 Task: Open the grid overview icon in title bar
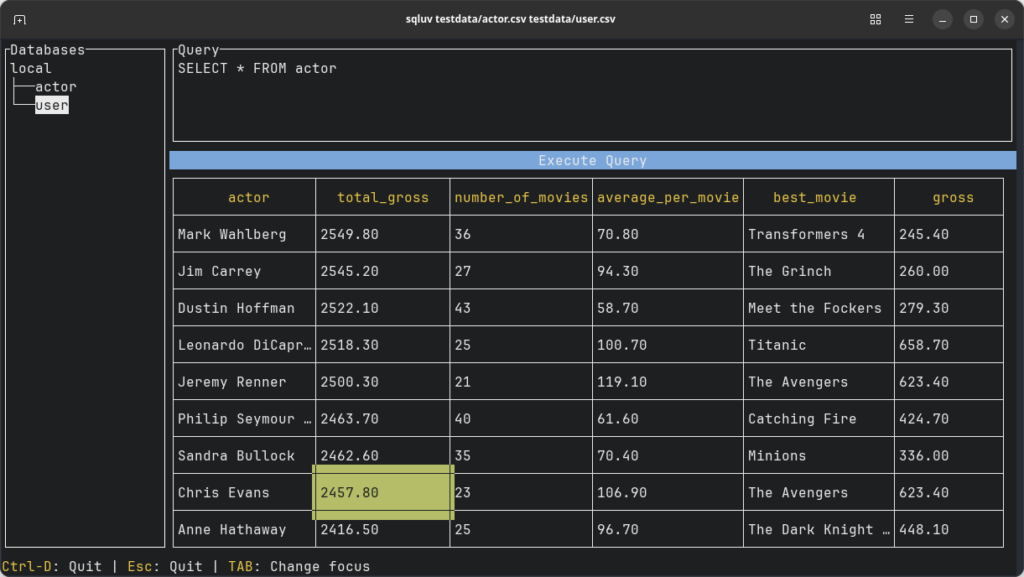875,20
